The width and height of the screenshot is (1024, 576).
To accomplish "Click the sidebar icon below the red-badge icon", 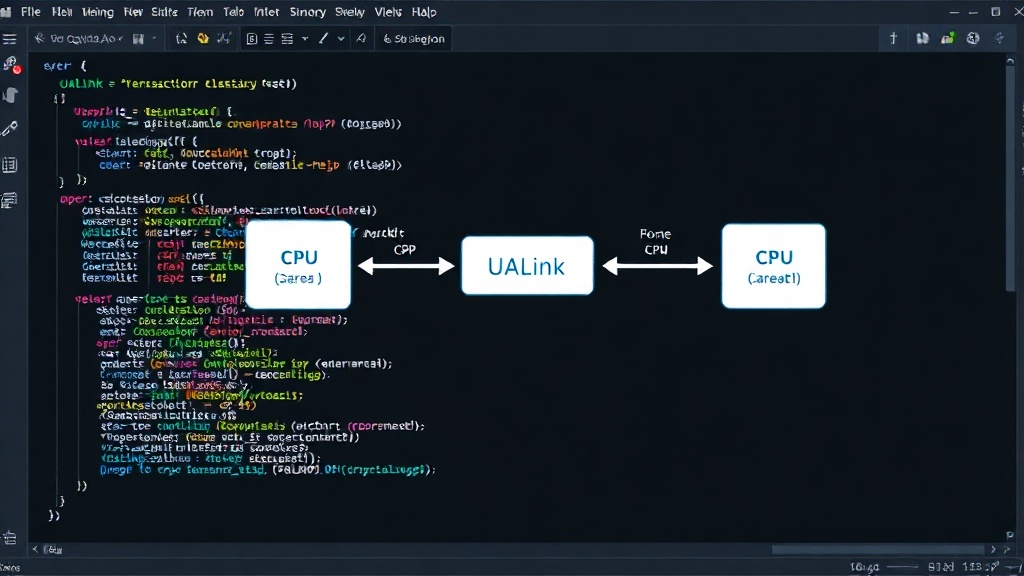I will pos(10,95).
